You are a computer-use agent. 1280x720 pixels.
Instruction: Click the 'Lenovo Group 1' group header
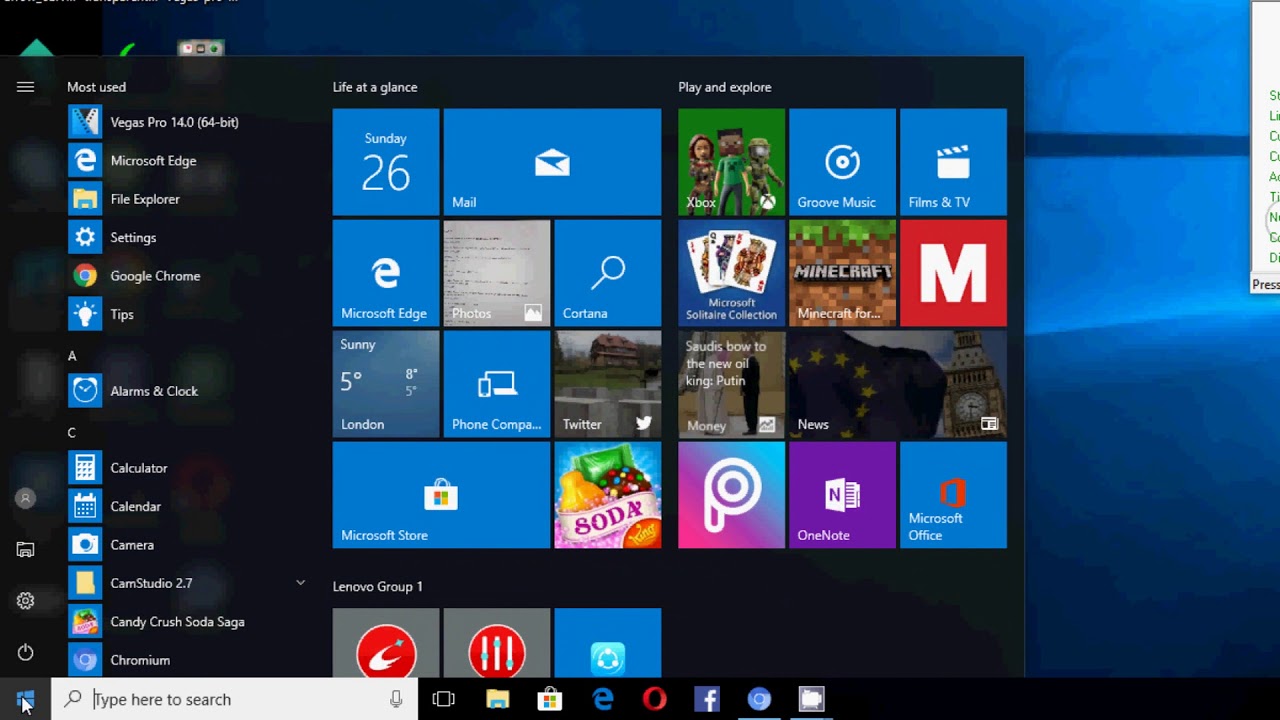click(378, 586)
